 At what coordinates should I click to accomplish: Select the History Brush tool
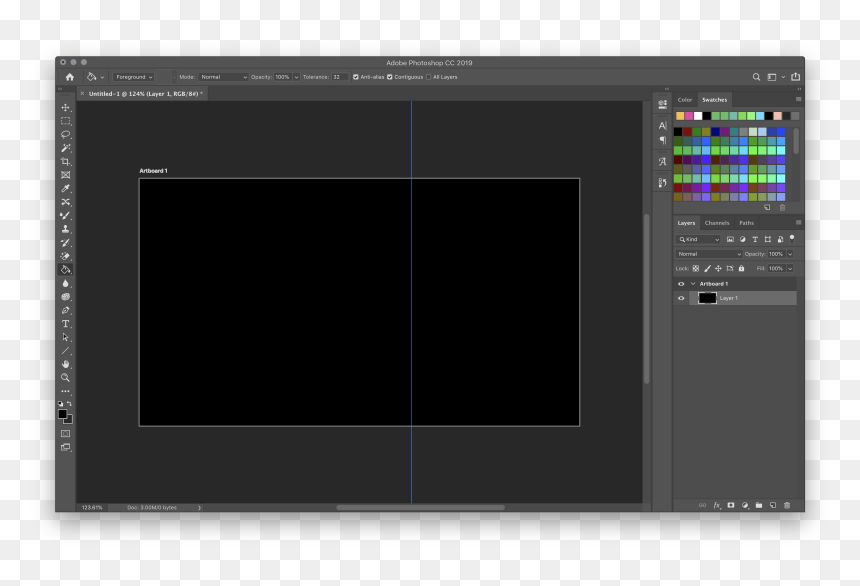pyautogui.click(x=65, y=243)
